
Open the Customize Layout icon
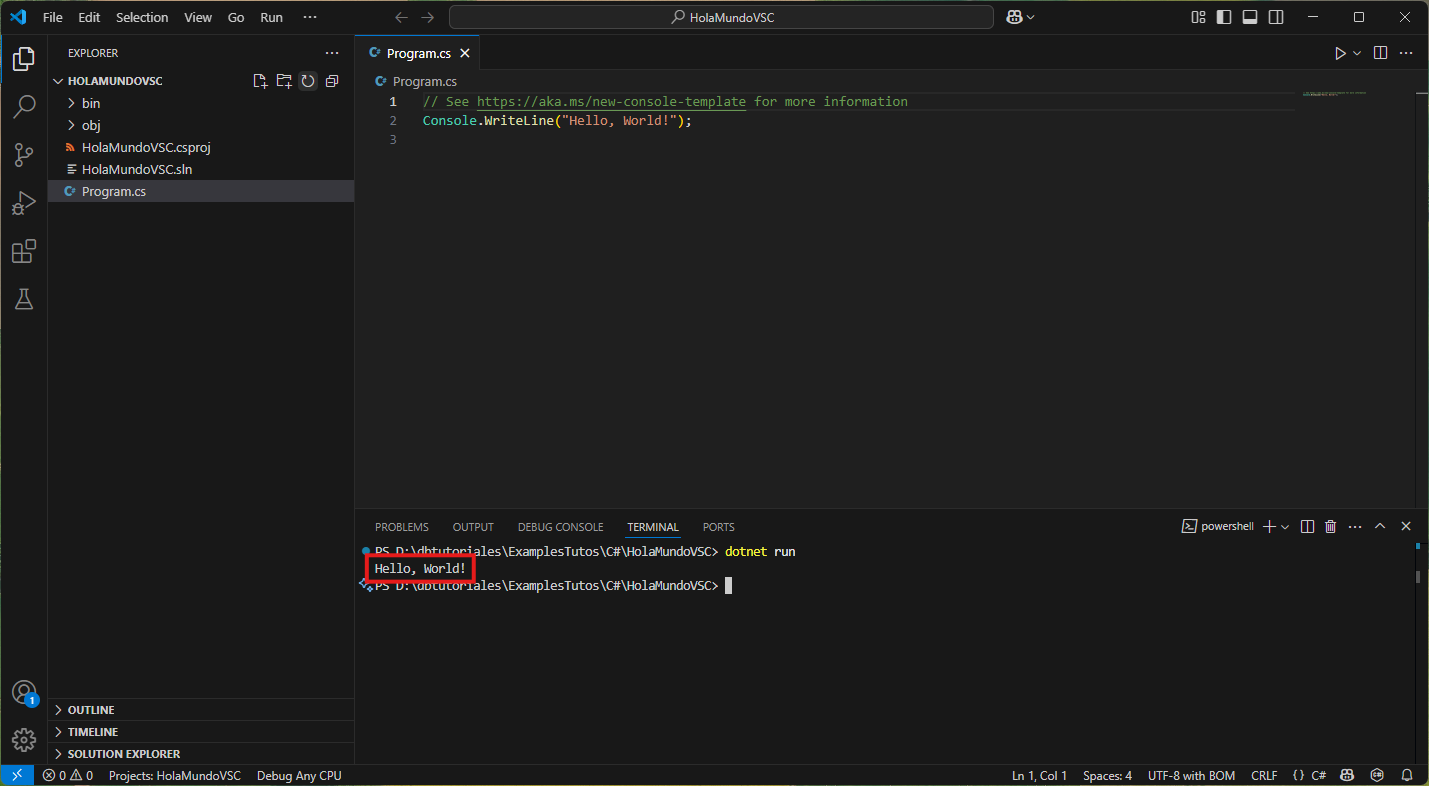pos(1198,17)
